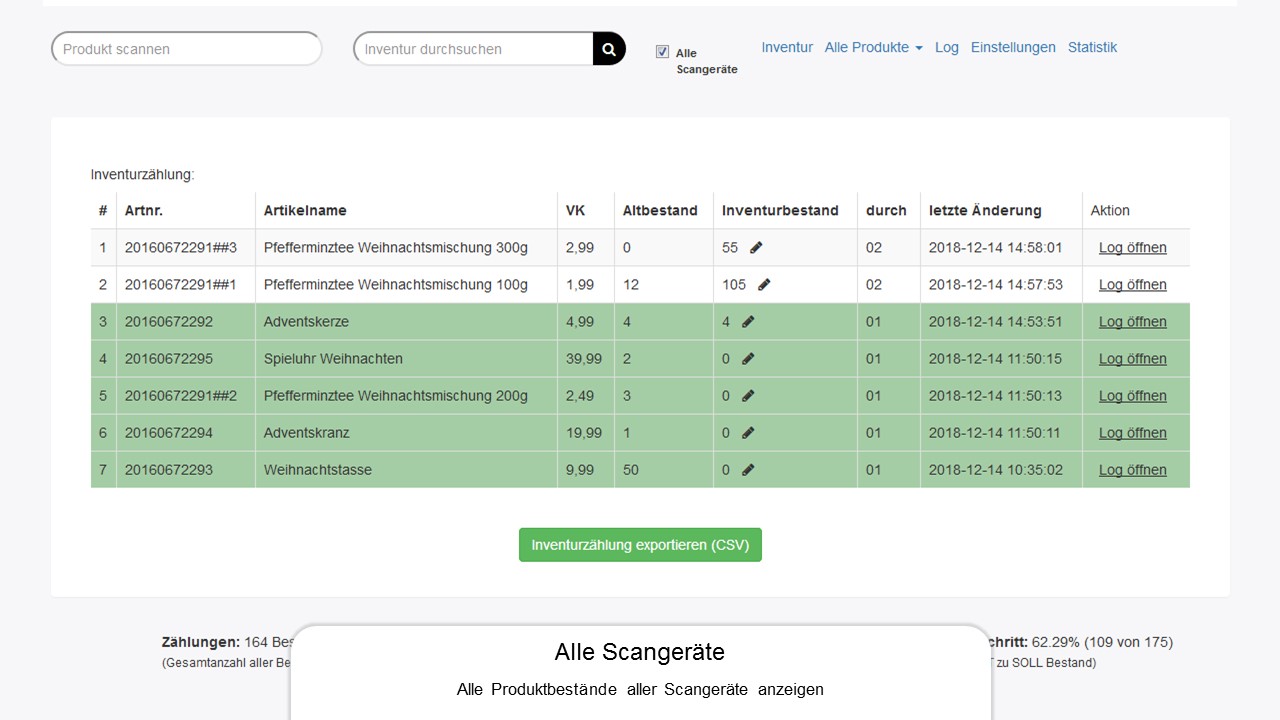Open the Statistik page
Image resolution: width=1280 pixels, height=720 pixels.
tap(1092, 47)
